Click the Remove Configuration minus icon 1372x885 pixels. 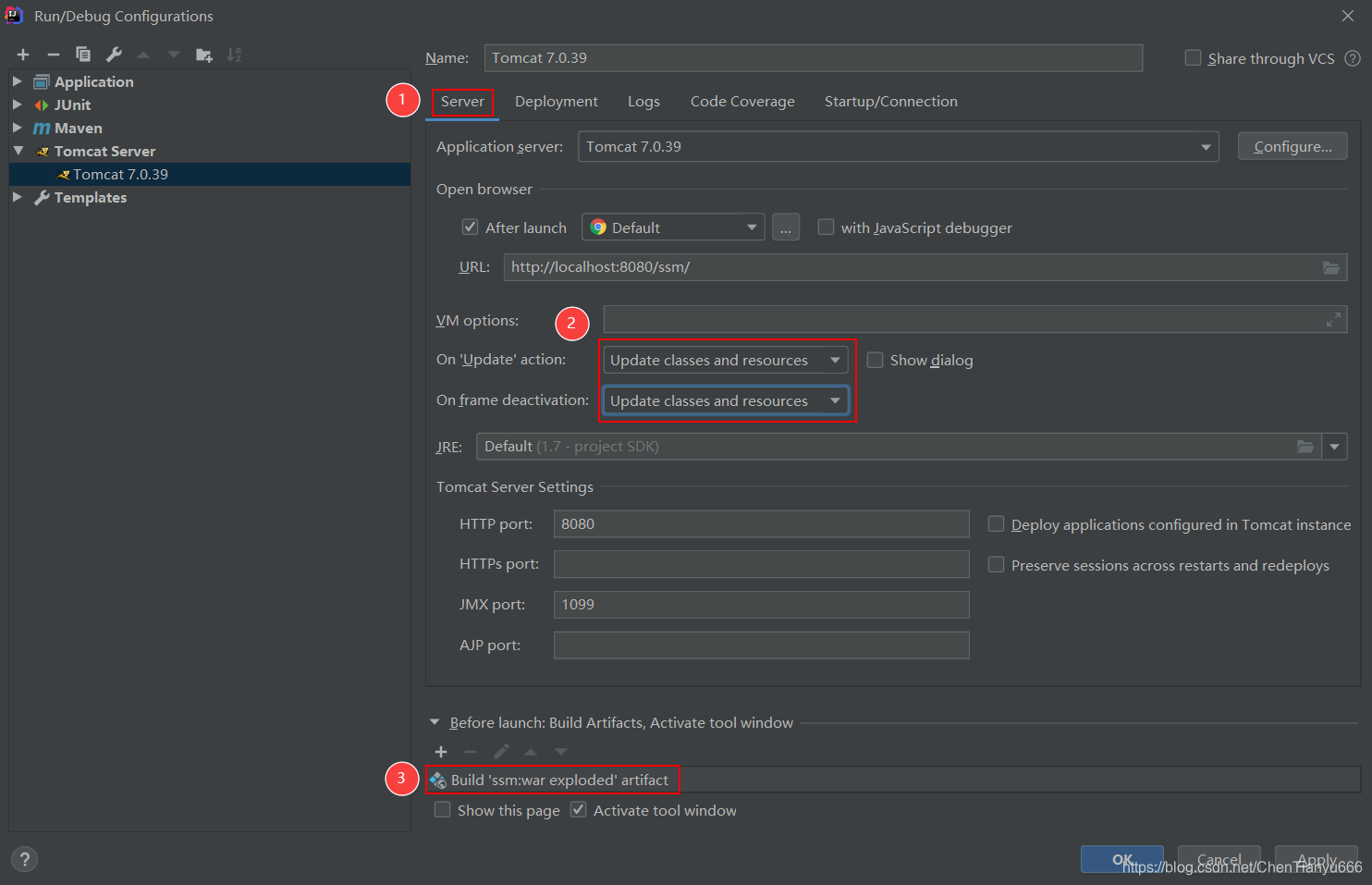click(54, 55)
